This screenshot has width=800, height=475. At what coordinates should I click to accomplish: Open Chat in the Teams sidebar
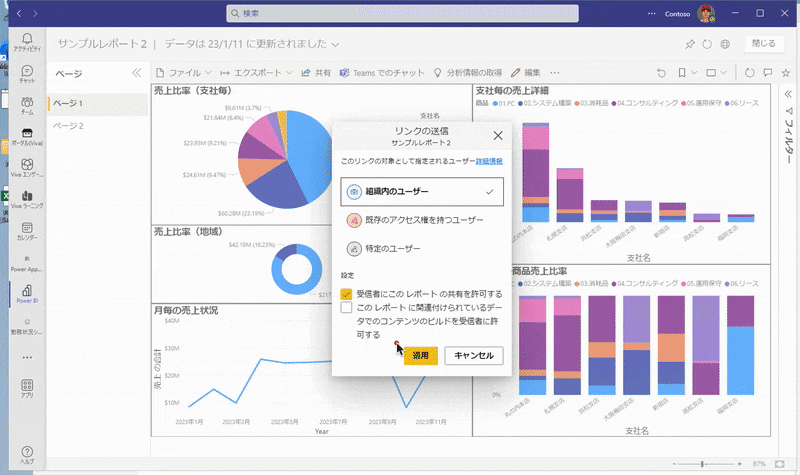(27, 74)
